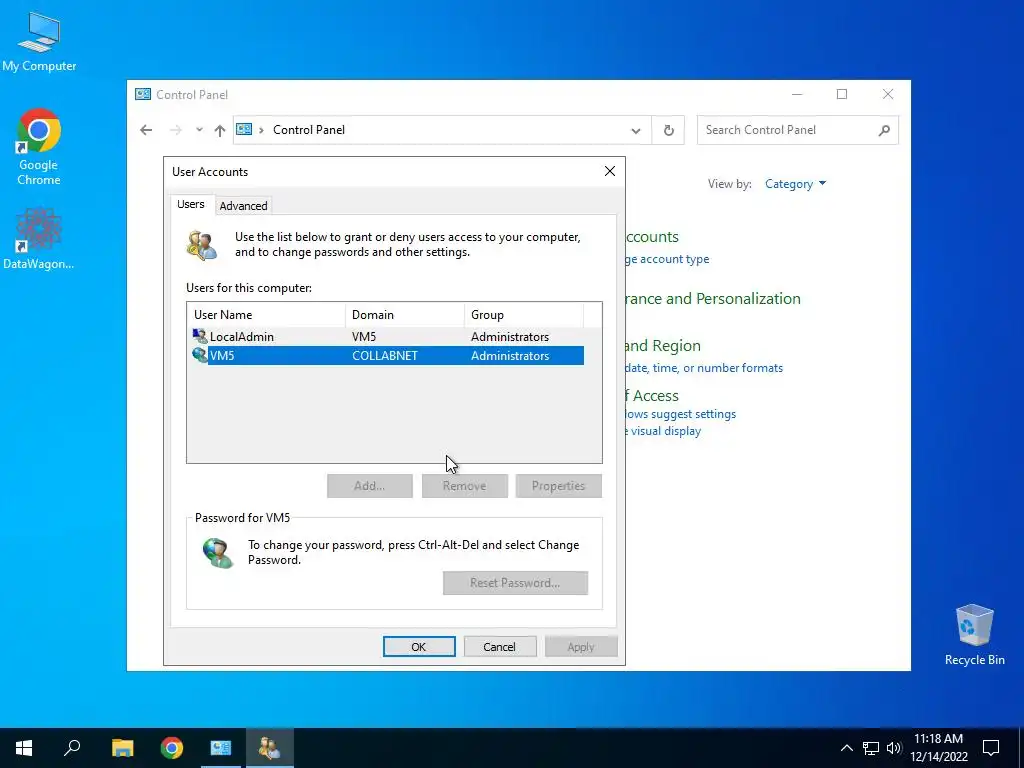Click the Apply button
The width and height of the screenshot is (1024, 768).
pos(581,647)
